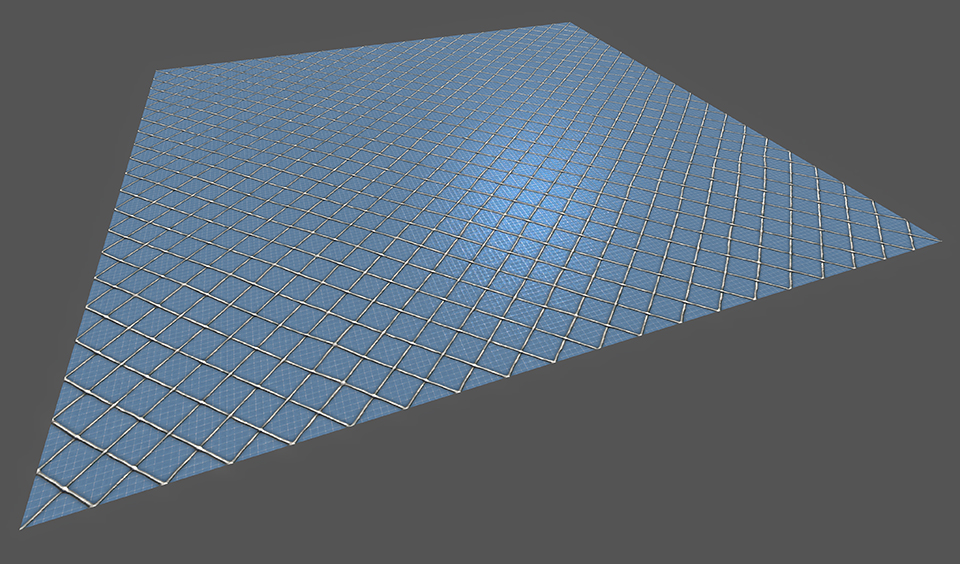Image resolution: width=960 pixels, height=564 pixels.
Task: Select the midpoint of the plane's long bottom edge
Action: [x=480, y=384]
